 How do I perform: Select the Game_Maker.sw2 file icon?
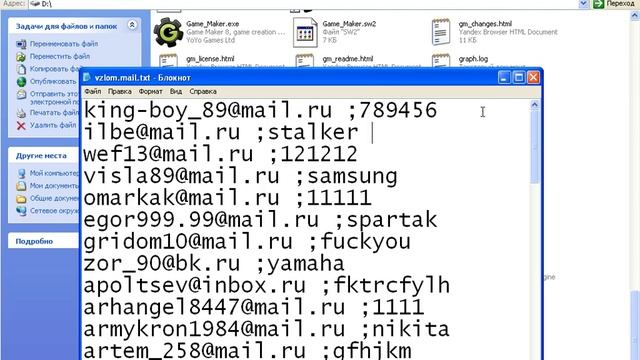tap(304, 33)
